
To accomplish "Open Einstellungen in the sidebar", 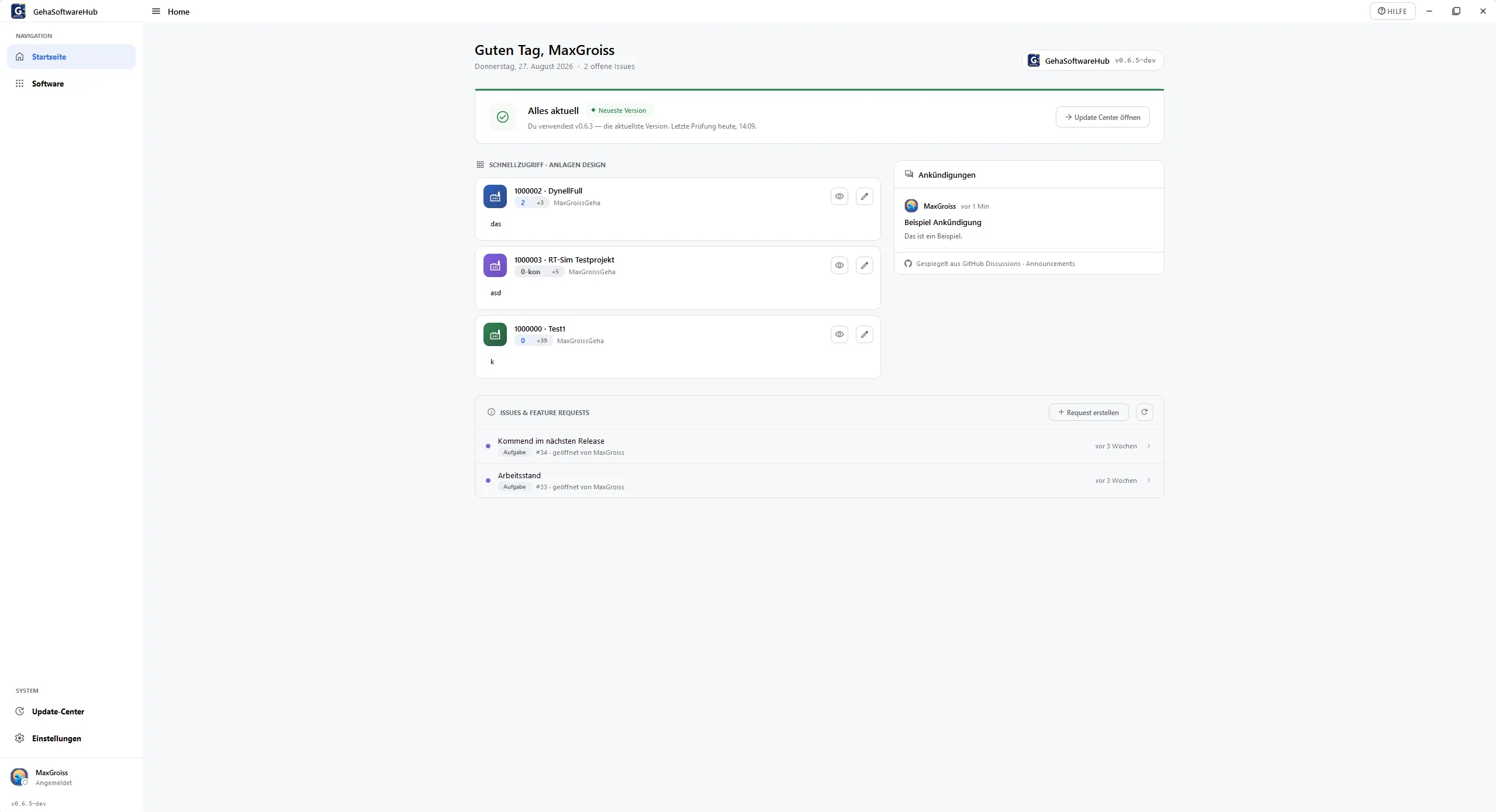I will coord(71,738).
